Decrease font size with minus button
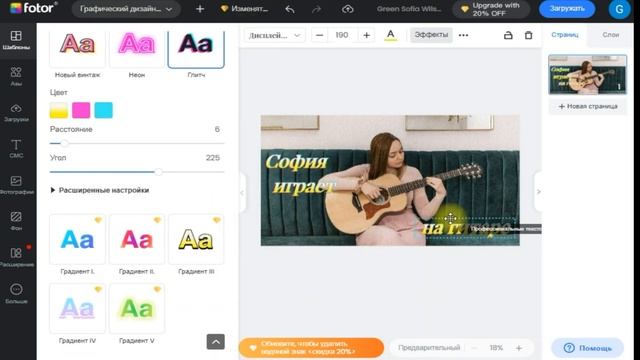This screenshot has width=640, height=360. [320, 35]
